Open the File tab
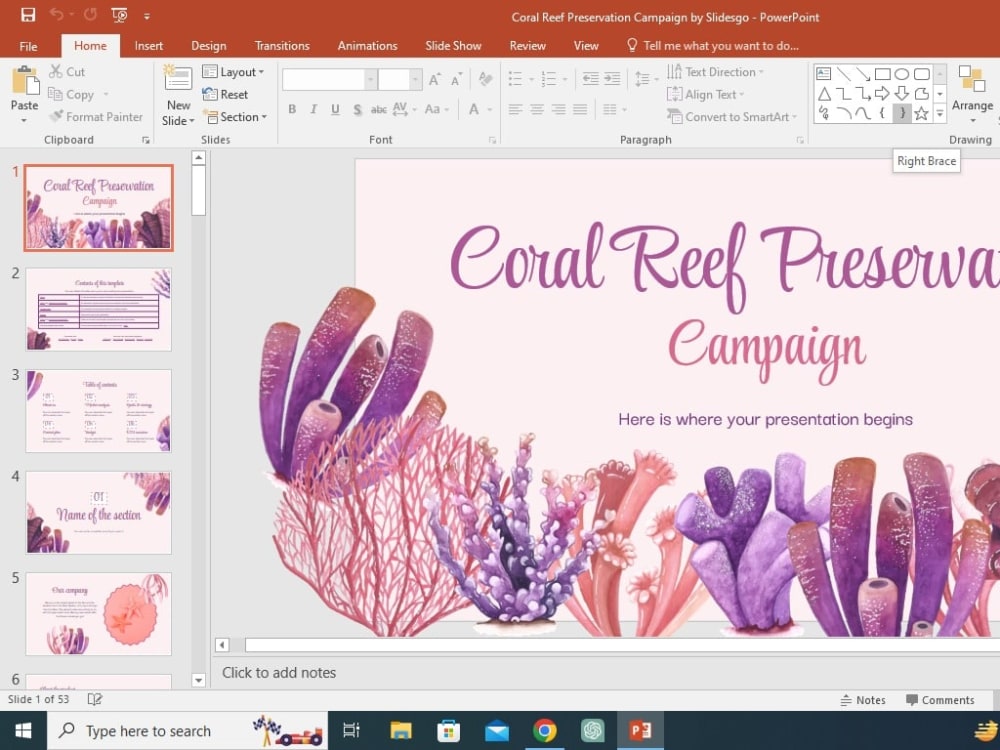This screenshot has width=1000, height=750. pos(28,46)
